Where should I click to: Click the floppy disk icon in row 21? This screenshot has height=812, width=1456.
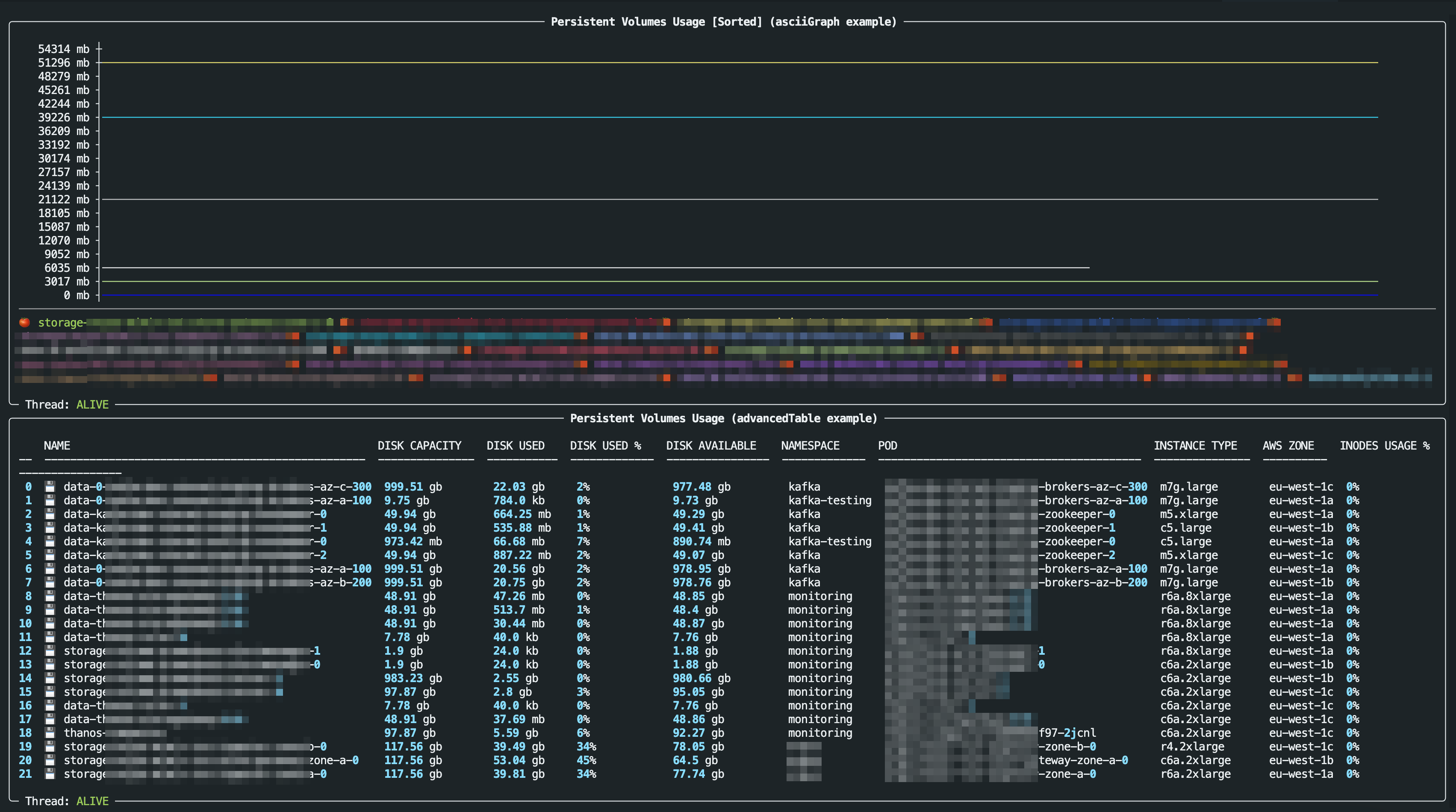click(50, 774)
